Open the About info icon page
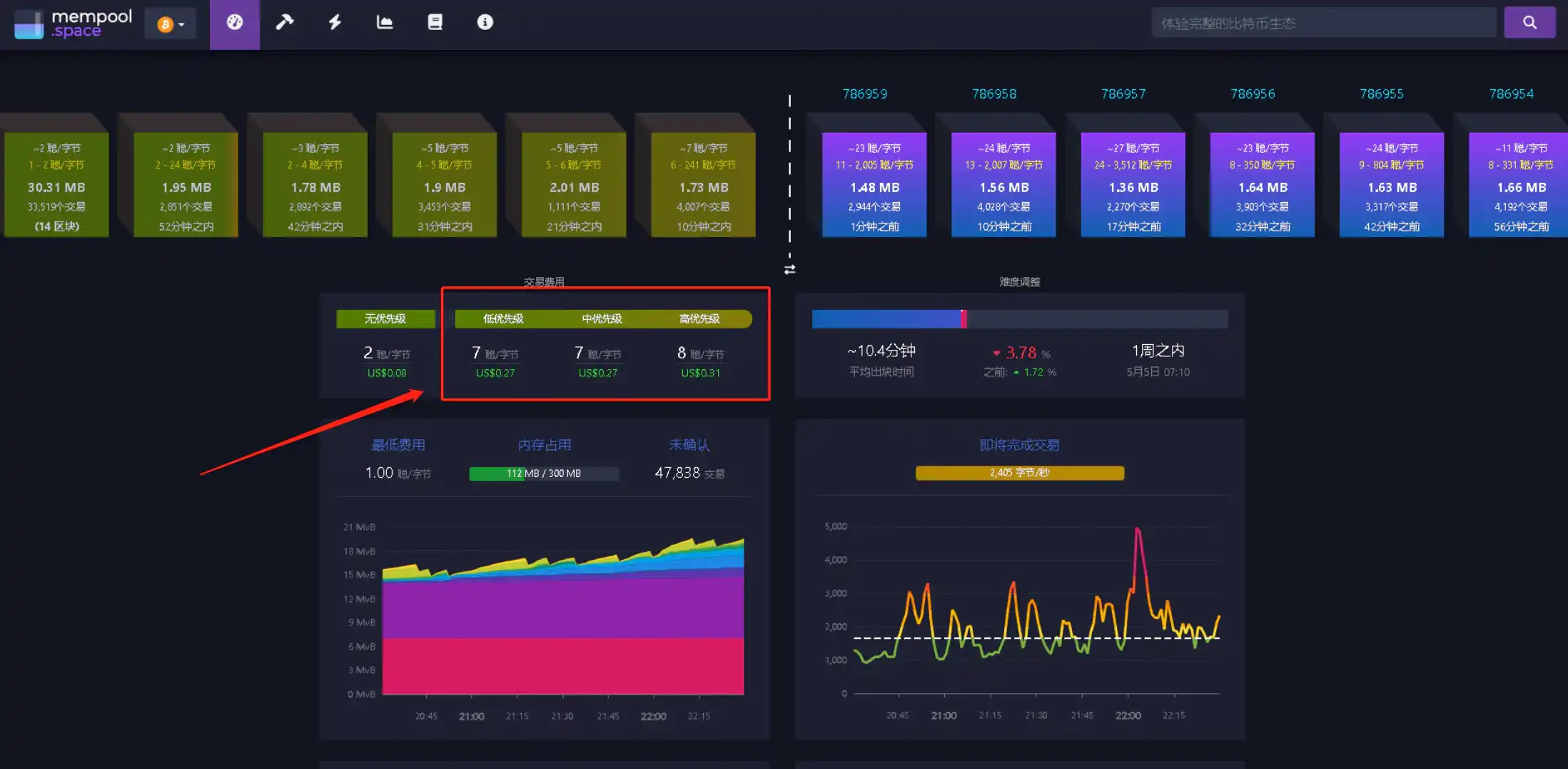This screenshot has width=1568, height=769. [x=485, y=23]
